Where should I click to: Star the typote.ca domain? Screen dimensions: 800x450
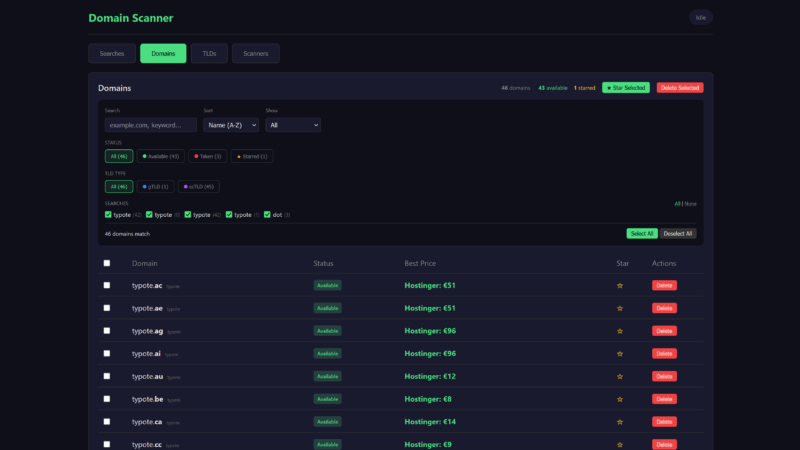tap(620, 422)
